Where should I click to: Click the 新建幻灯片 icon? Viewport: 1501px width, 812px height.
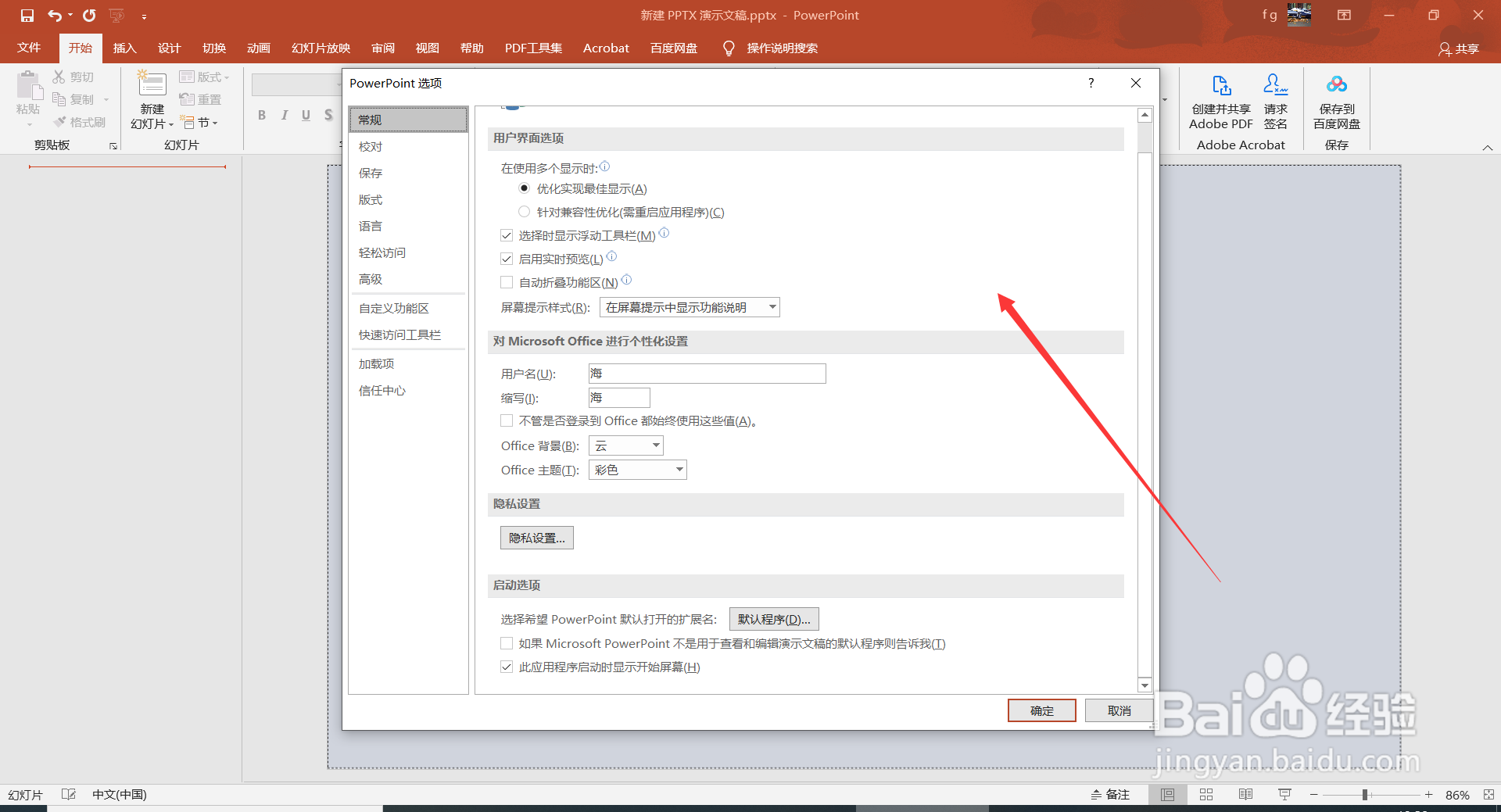pyautogui.click(x=149, y=94)
